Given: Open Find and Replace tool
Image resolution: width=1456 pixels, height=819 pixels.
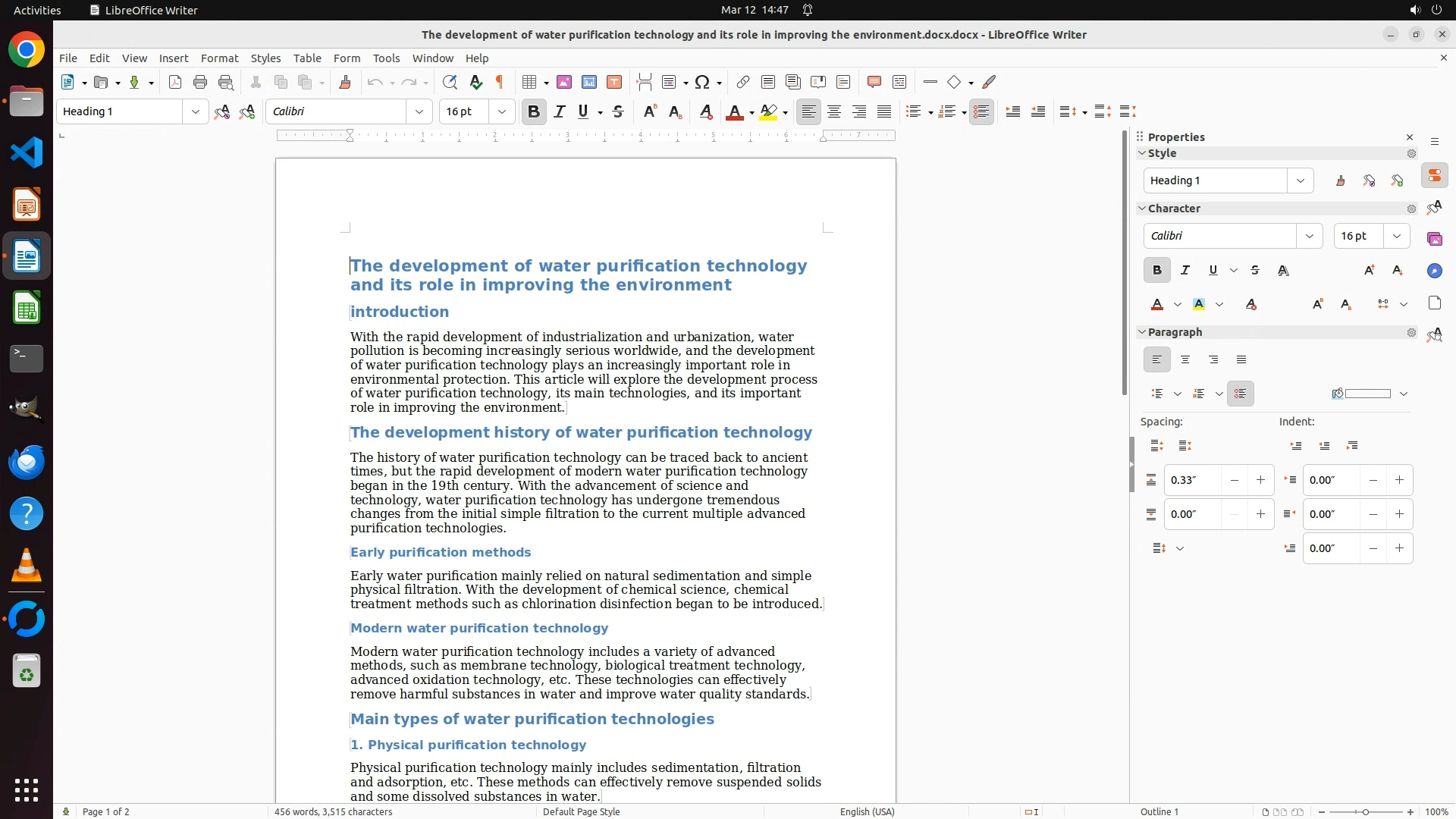Looking at the screenshot, I should click(450, 83).
